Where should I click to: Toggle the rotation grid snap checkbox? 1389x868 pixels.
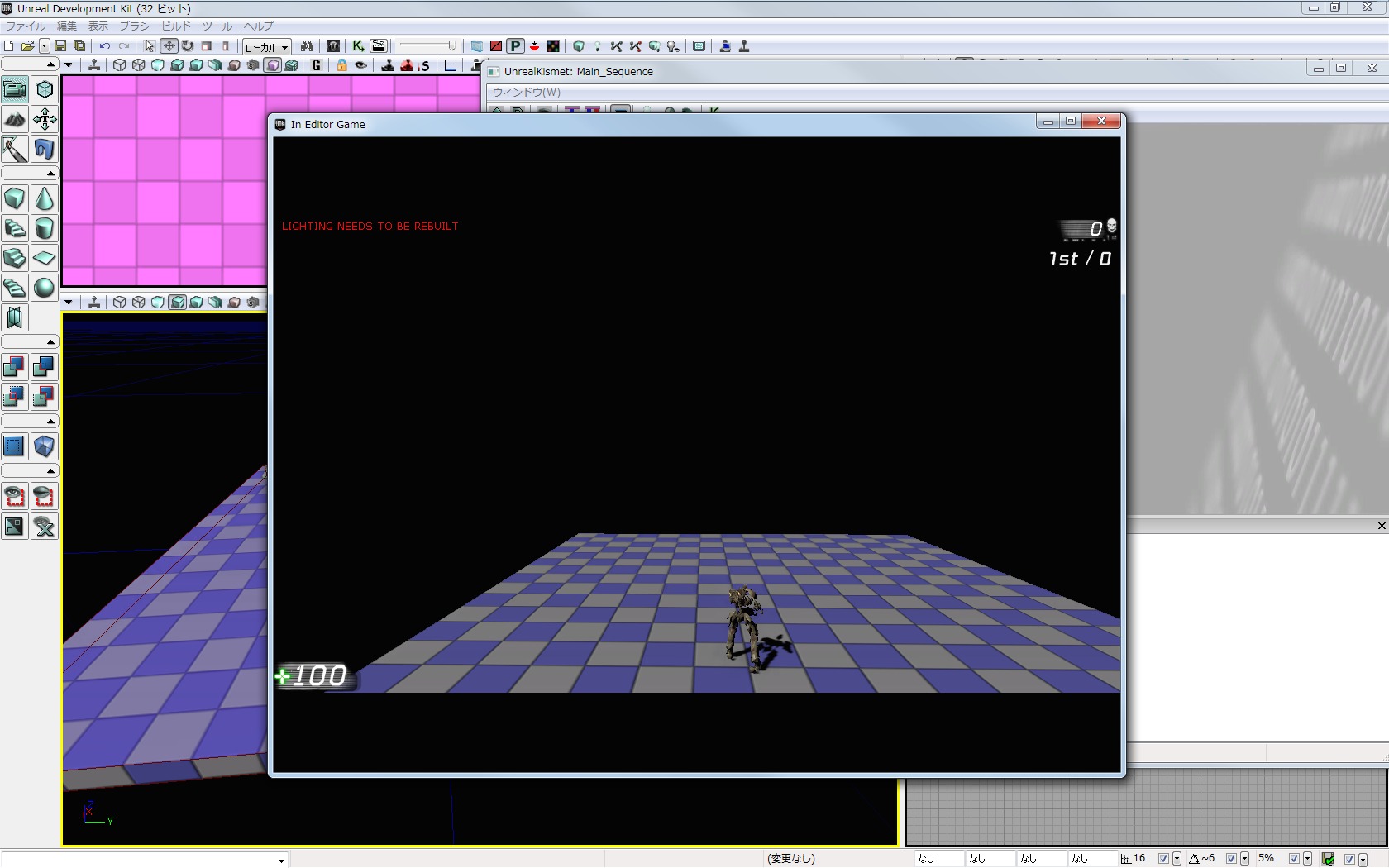tap(1231, 859)
